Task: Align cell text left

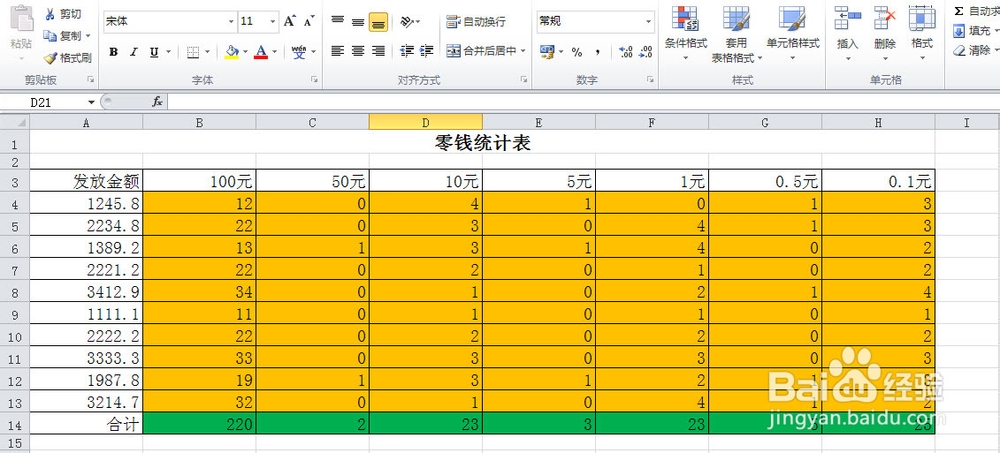Action: pyautogui.click(x=337, y=50)
